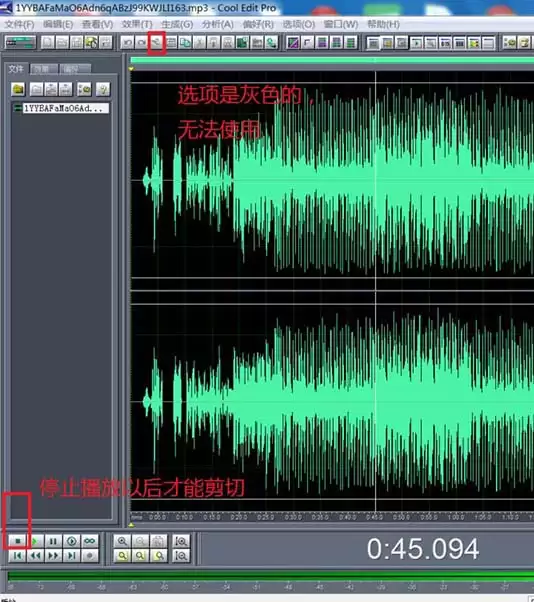
Task: Stop playback with the Stop button
Action: [17, 541]
